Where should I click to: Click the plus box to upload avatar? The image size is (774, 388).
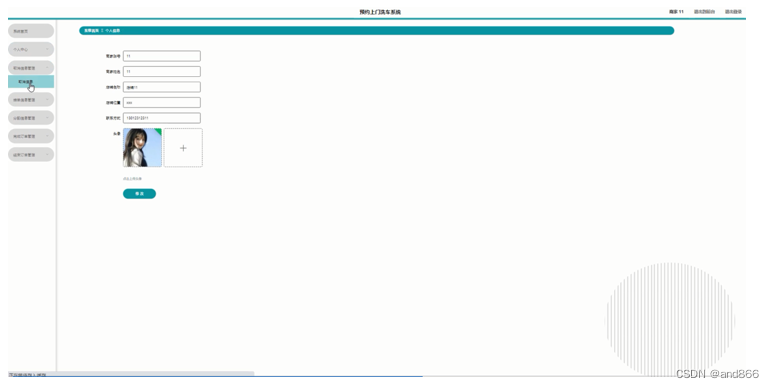[183, 148]
